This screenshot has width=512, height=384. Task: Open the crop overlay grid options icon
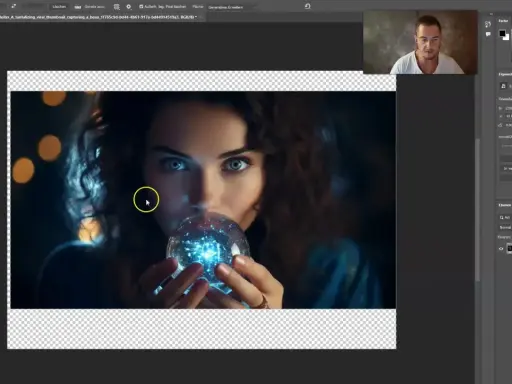[x=116, y=7]
